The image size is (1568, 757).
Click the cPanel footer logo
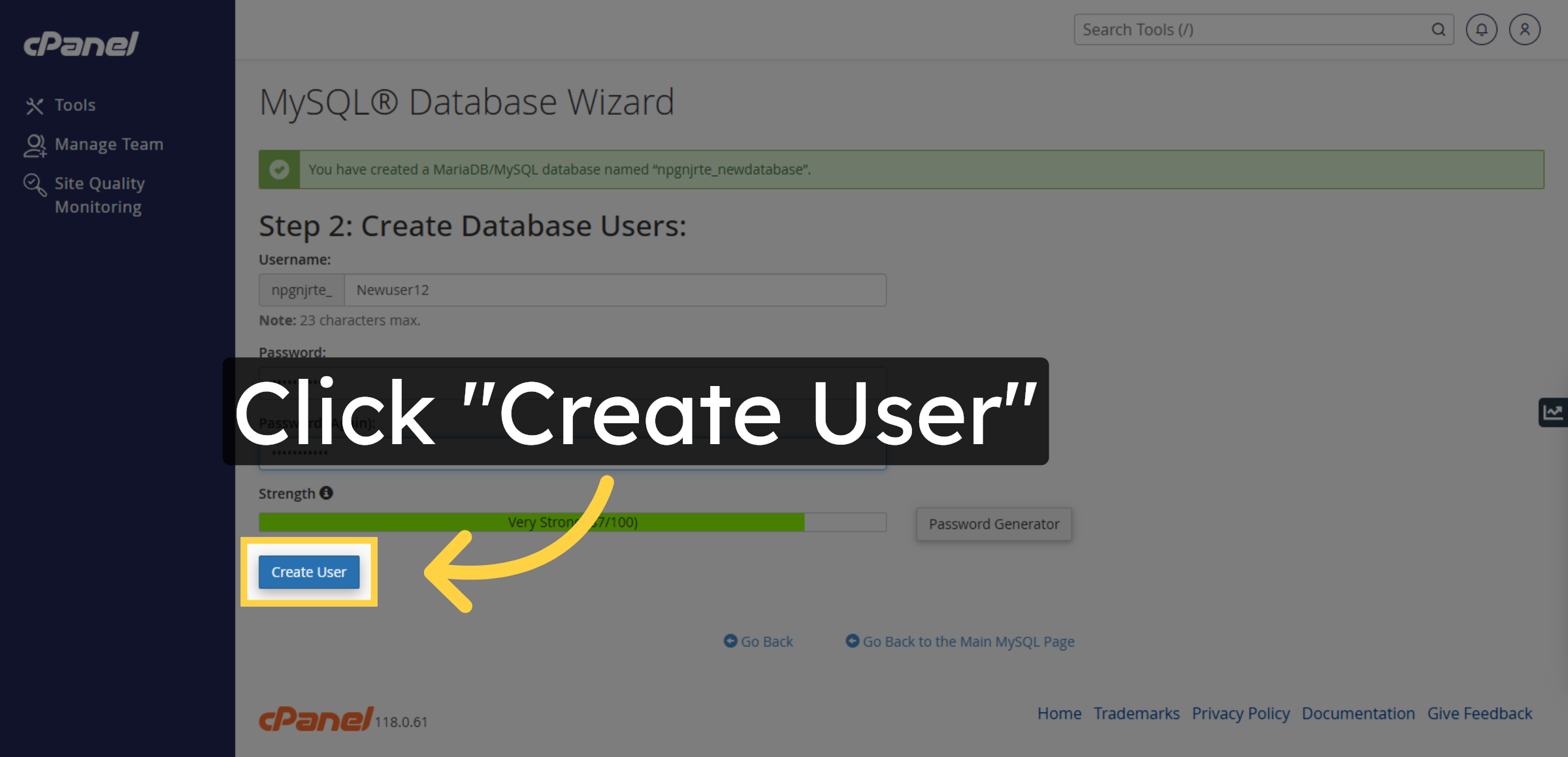pyautogui.click(x=315, y=720)
